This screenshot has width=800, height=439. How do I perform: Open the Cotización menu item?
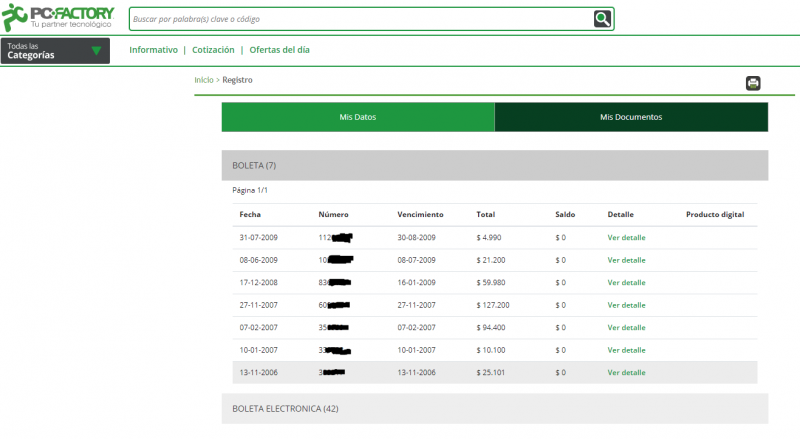[213, 50]
